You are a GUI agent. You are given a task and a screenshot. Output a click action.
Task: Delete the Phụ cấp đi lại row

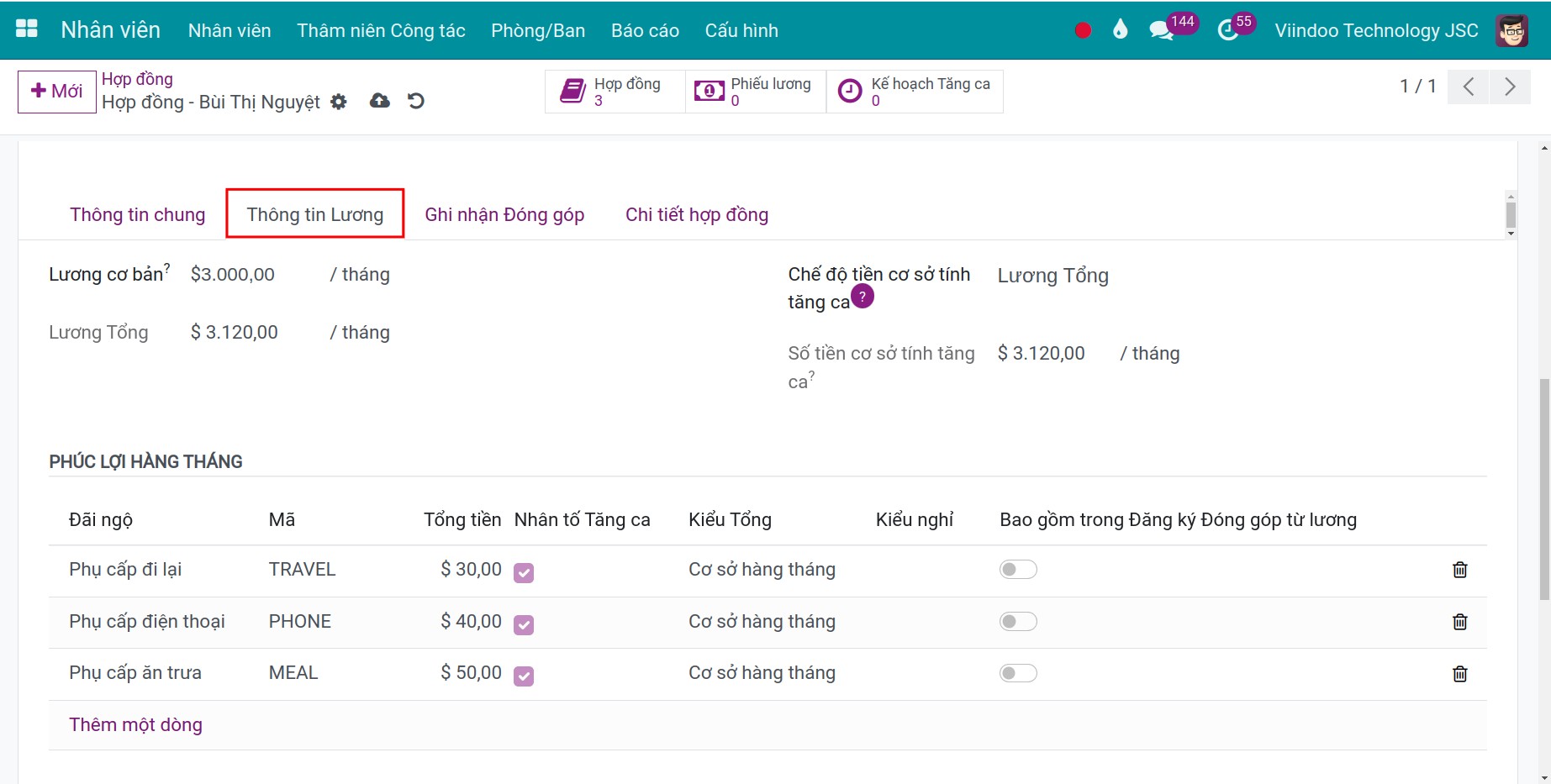[x=1460, y=570]
